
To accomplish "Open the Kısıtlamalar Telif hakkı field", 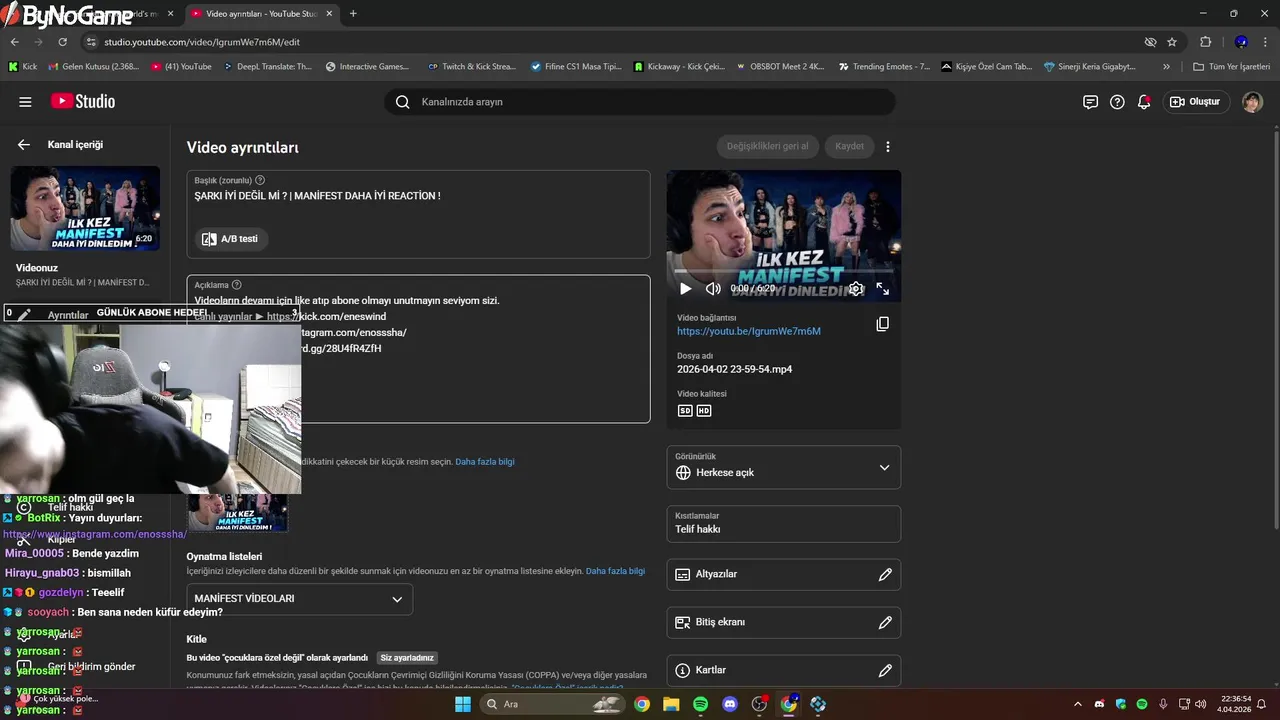I will point(784,524).
